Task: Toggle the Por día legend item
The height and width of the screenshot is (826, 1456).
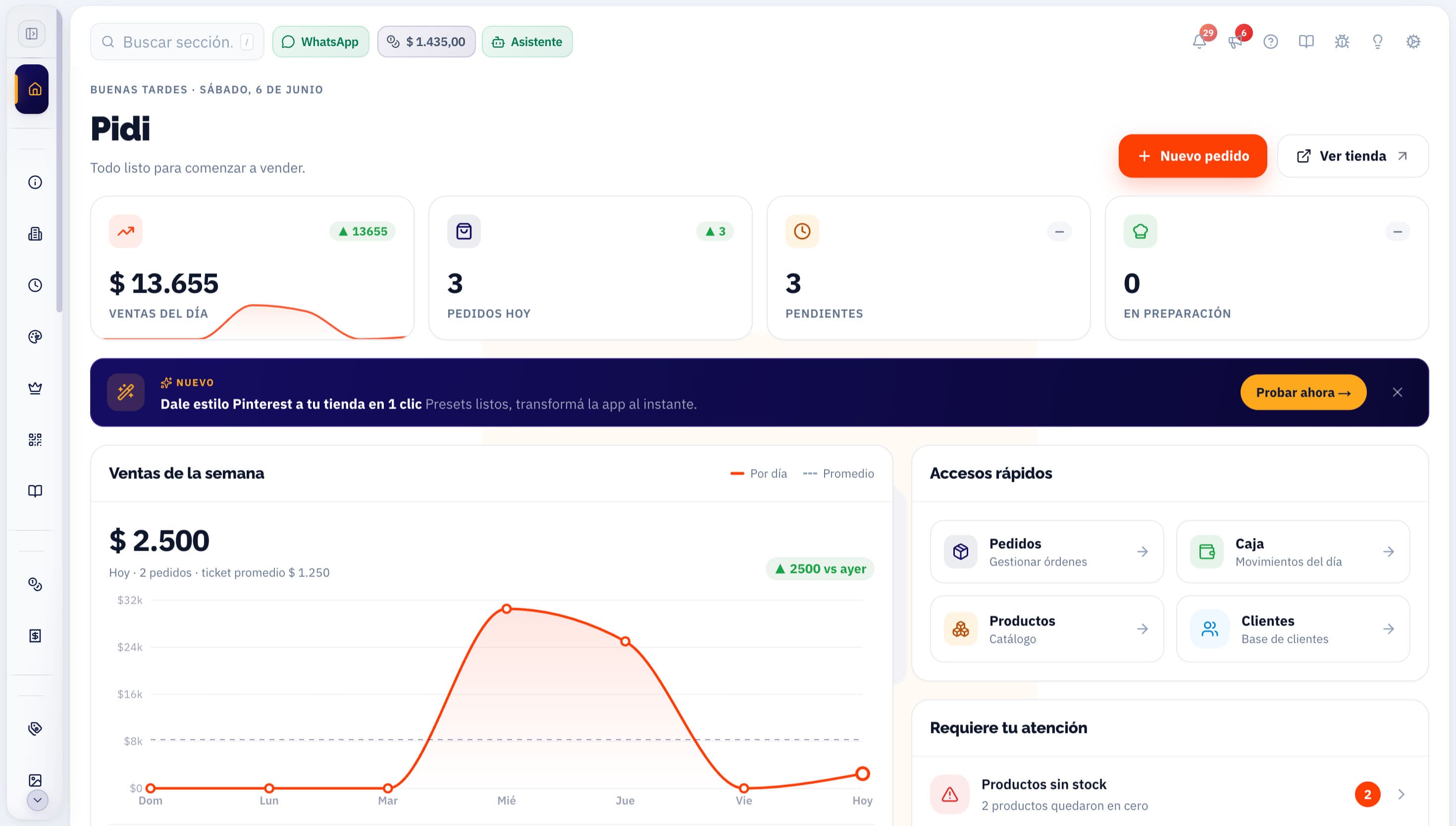Action: click(x=758, y=474)
